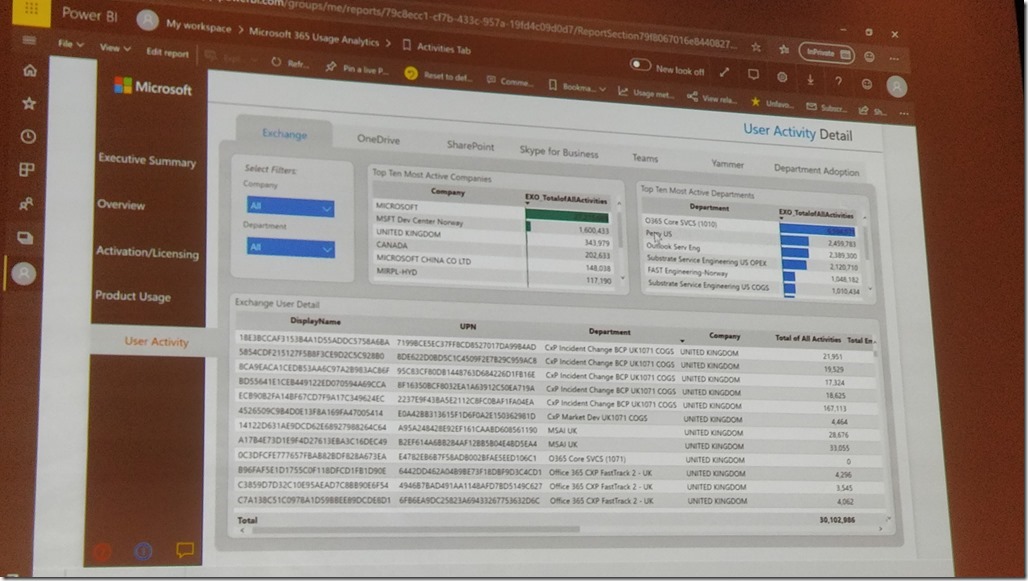
Task: Switch to the SharePoint tab
Action: click(x=470, y=146)
